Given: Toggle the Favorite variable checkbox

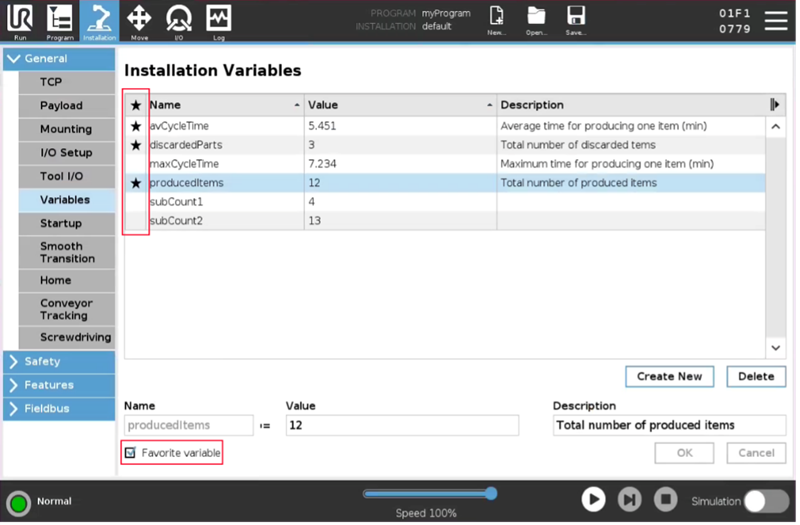Looking at the screenshot, I should tap(130, 453).
